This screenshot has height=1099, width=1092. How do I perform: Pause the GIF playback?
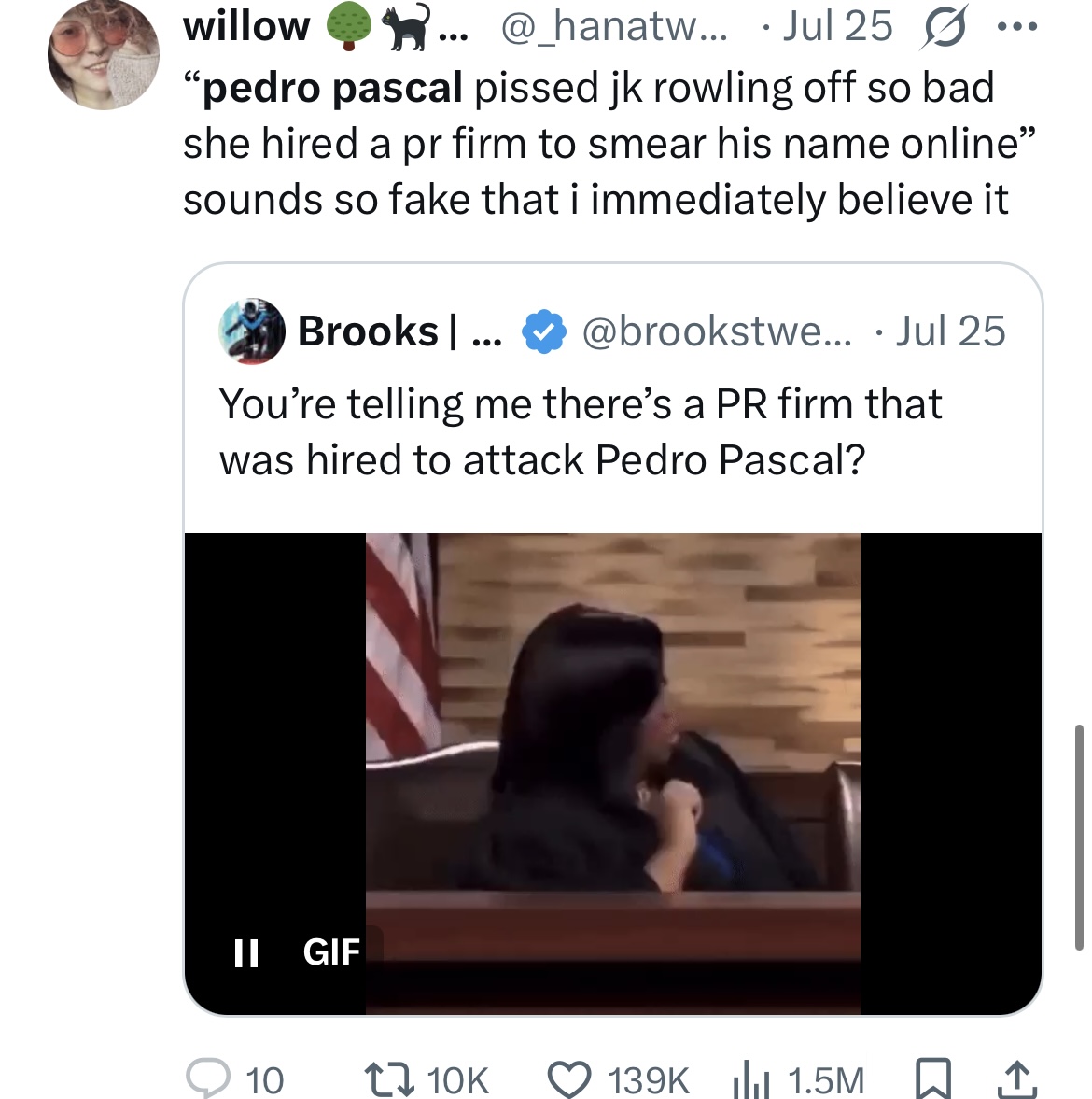tap(245, 952)
